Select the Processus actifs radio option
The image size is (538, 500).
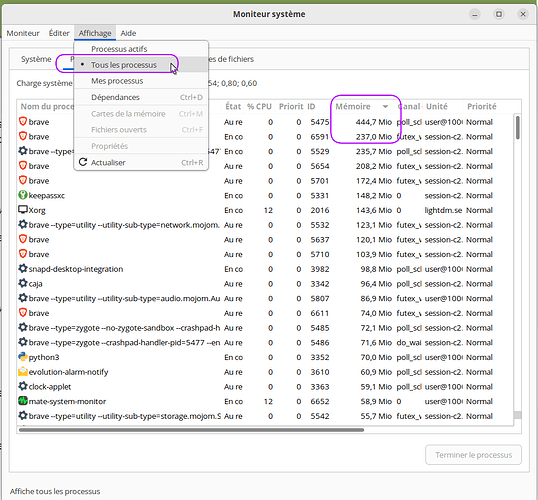click(141, 49)
